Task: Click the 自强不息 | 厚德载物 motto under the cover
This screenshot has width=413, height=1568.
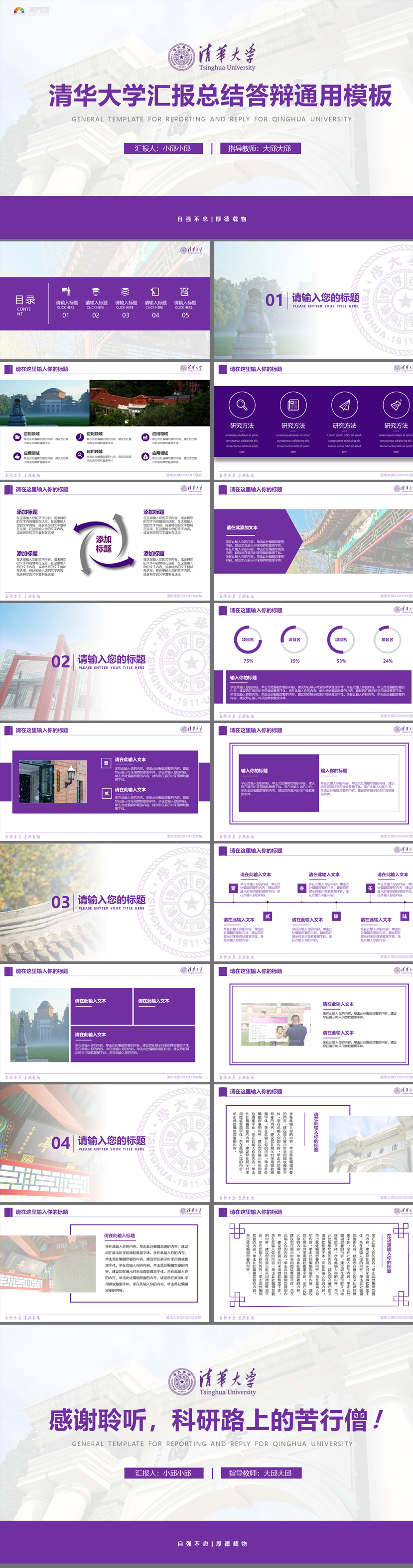Action: 212,218
